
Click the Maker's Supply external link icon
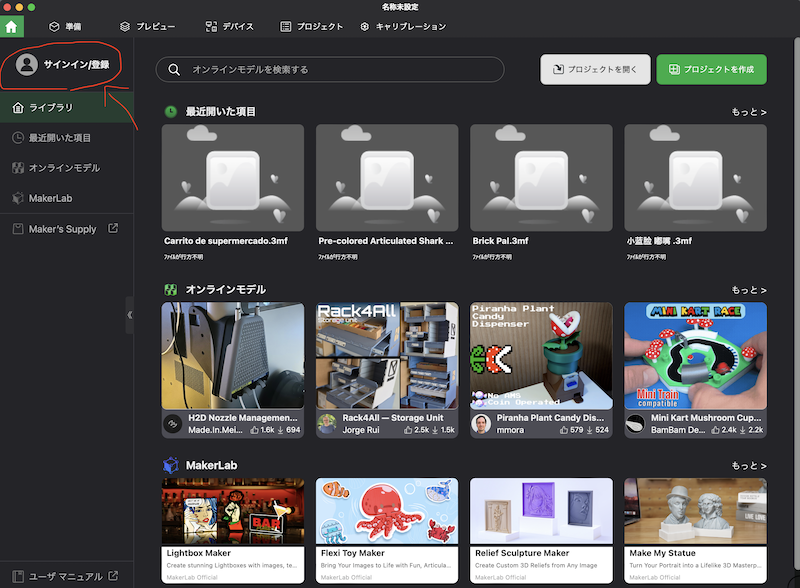pos(113,229)
